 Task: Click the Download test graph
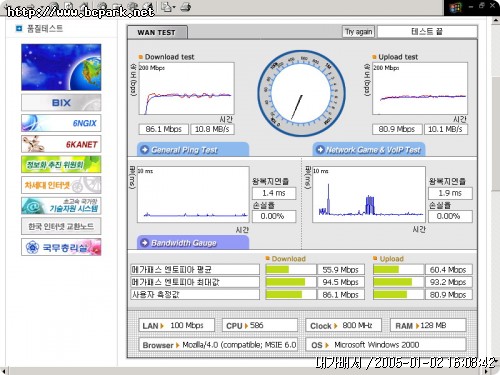186,89
